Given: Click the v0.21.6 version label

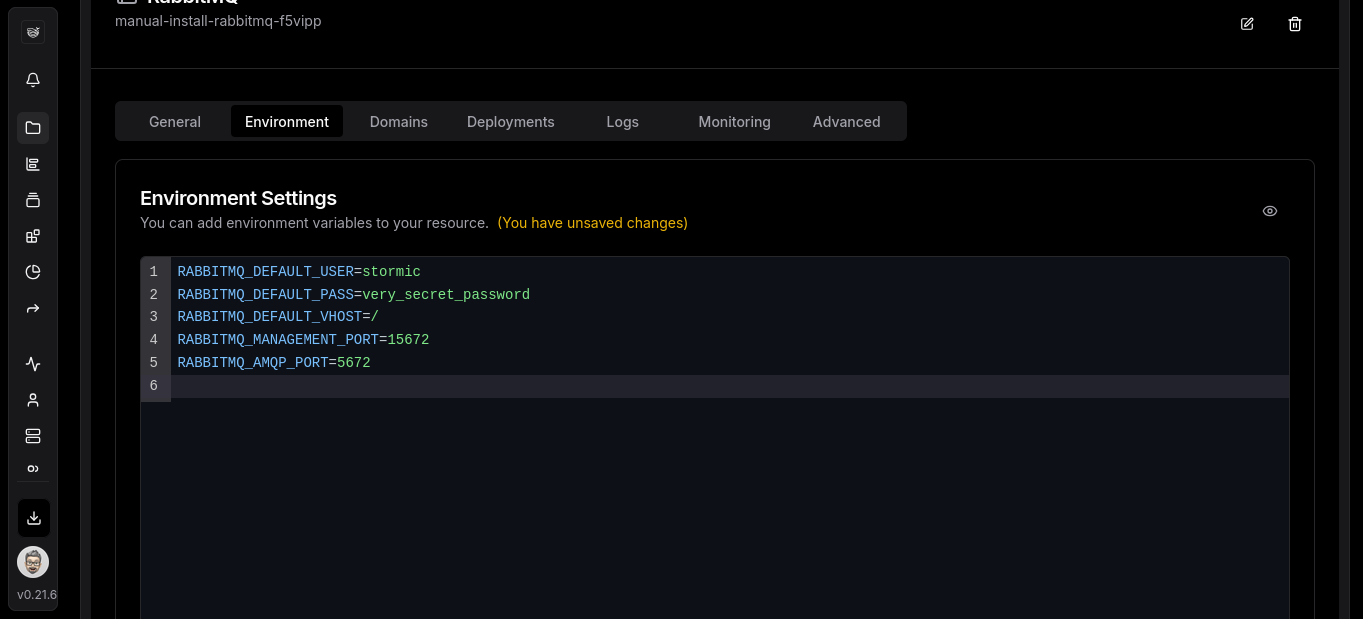Looking at the screenshot, I should 37,594.
